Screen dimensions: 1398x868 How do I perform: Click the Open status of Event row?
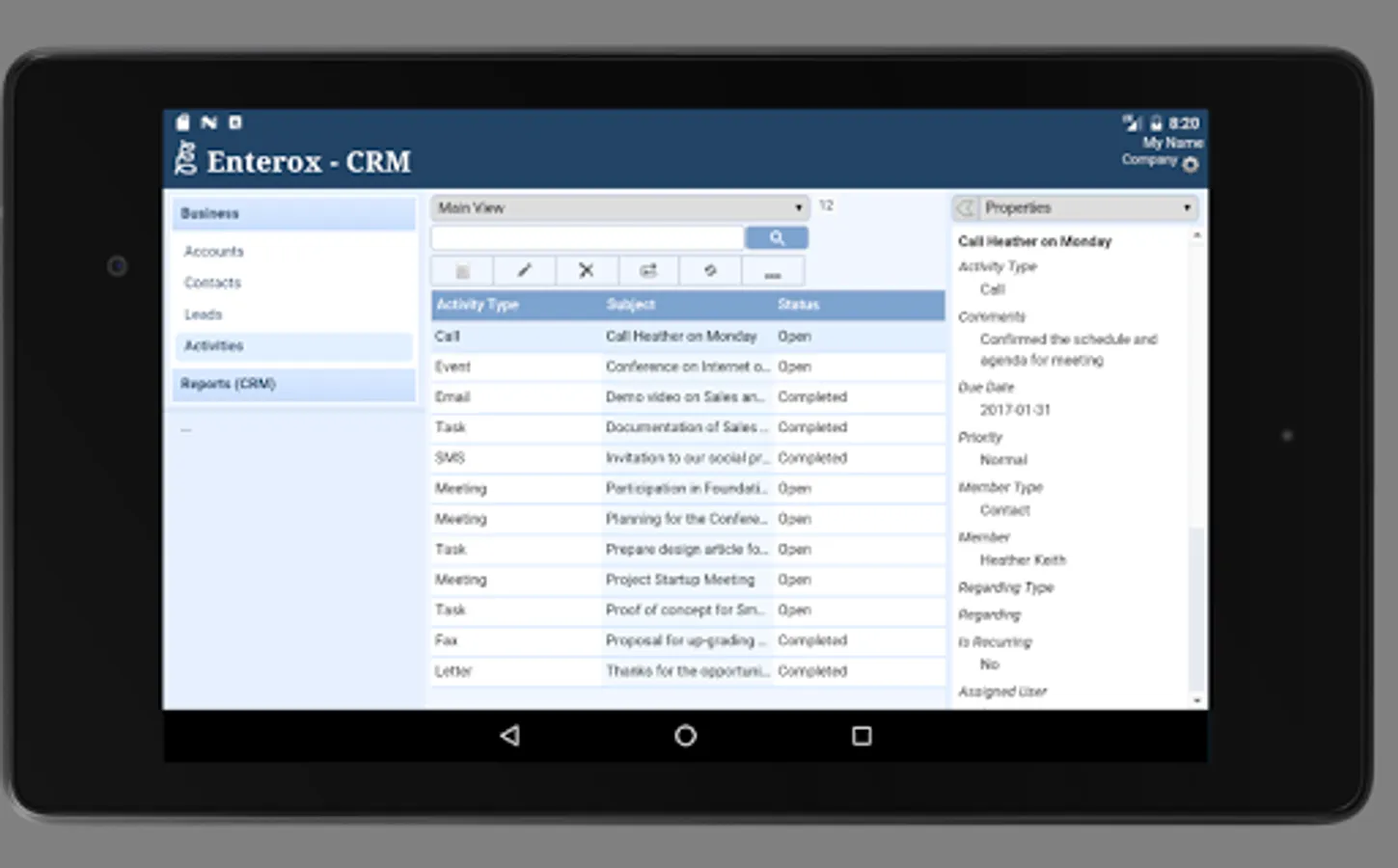pos(795,366)
